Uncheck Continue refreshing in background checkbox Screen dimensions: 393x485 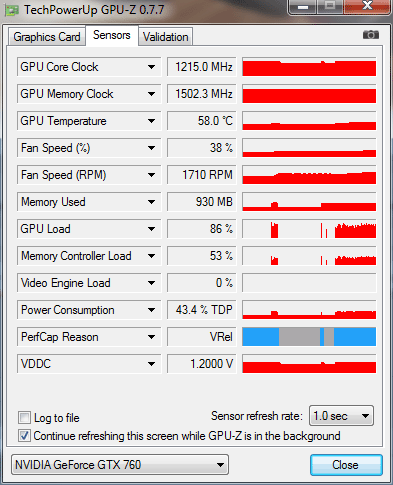click(24, 436)
